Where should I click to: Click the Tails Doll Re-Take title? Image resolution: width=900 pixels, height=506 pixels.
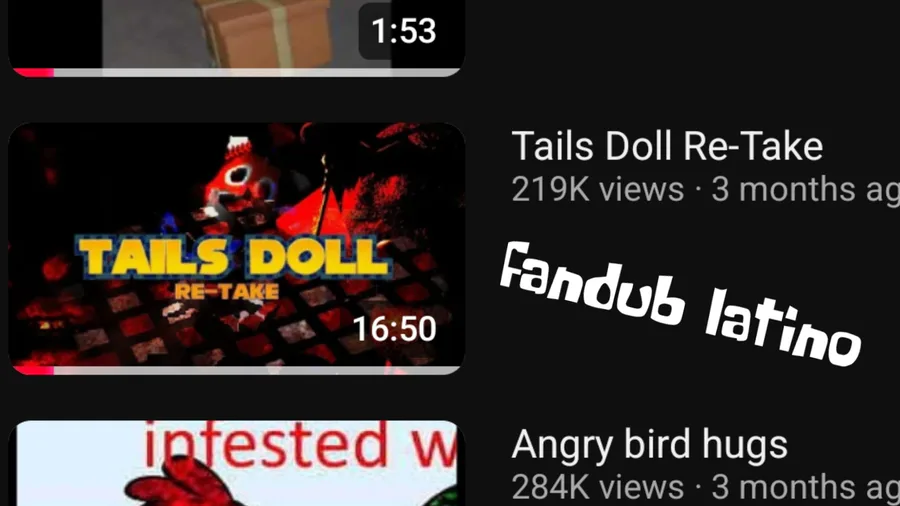point(667,146)
